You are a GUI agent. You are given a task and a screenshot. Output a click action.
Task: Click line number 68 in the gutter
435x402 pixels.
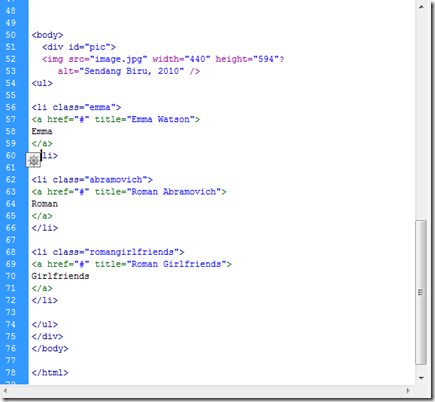click(x=11, y=252)
